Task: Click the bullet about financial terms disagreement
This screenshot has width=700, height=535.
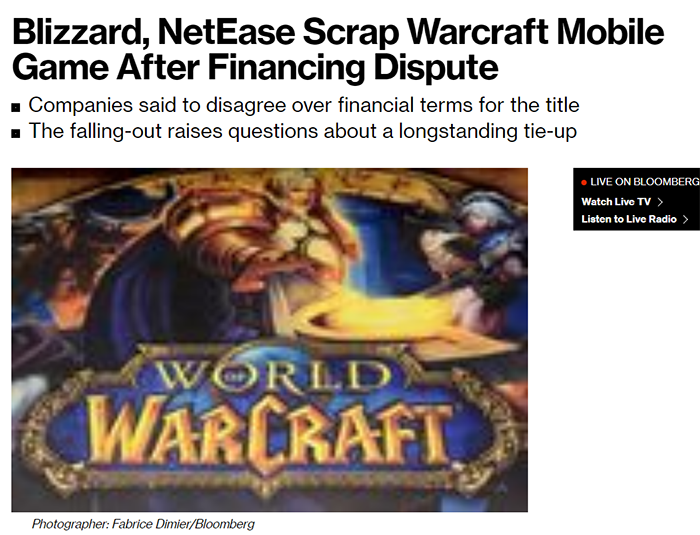Action: (304, 105)
